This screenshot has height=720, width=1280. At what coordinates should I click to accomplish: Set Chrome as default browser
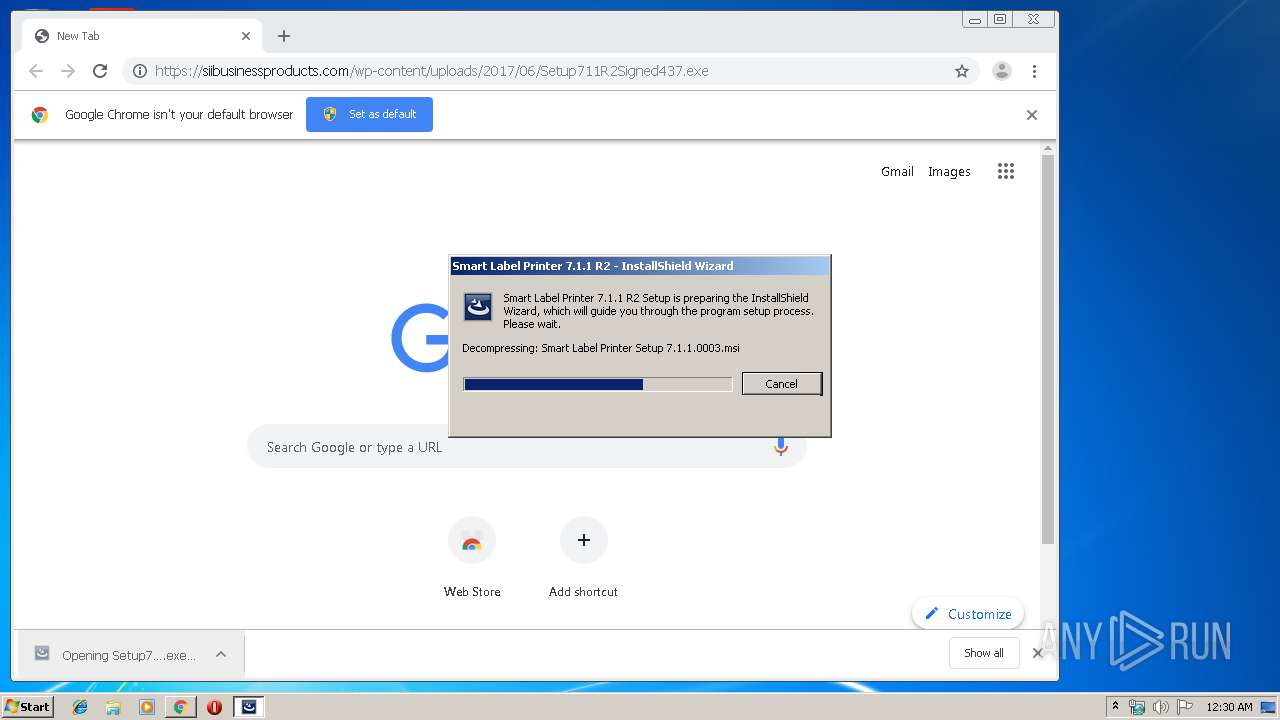[369, 114]
